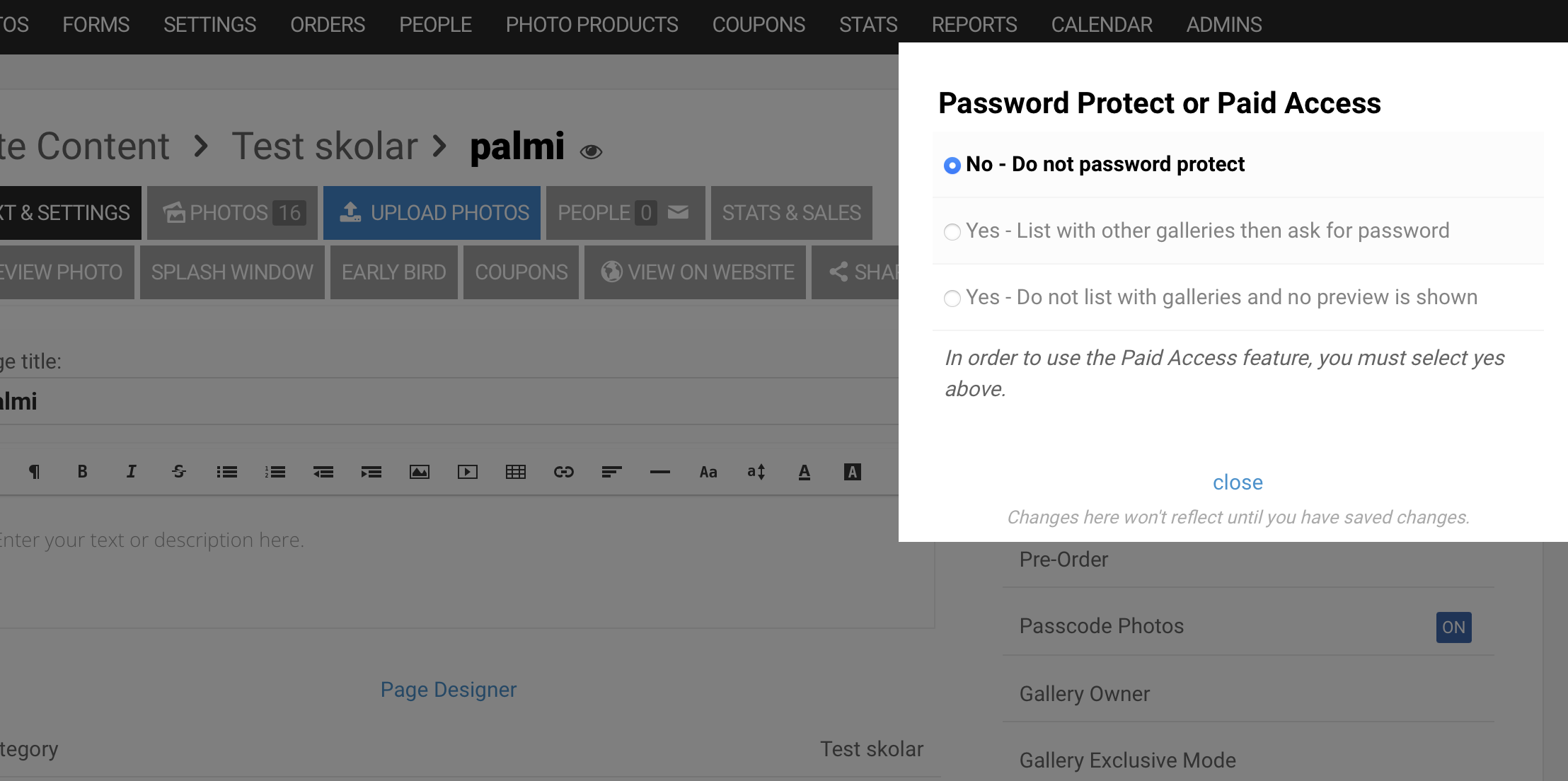Screen dimensions: 1568x781
Task: Apply strikethrough formatting in editor
Action: tap(179, 472)
